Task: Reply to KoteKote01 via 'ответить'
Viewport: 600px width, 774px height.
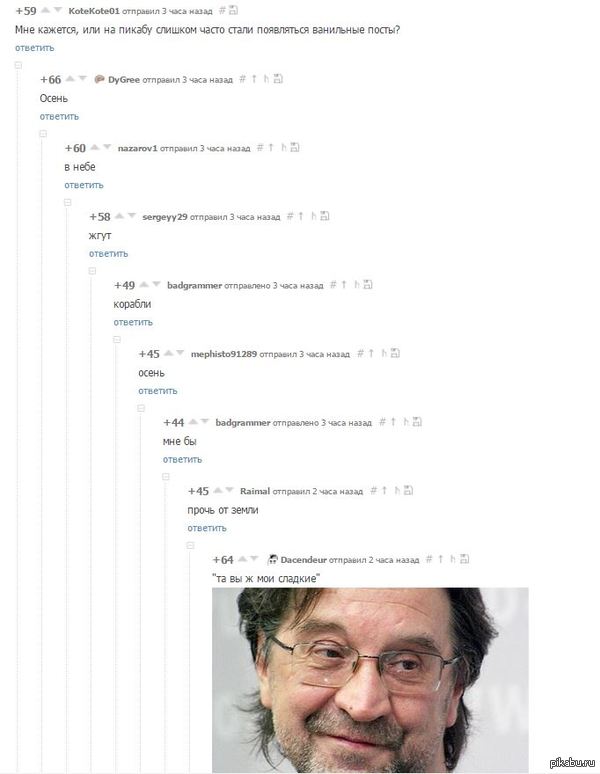Action: point(35,48)
